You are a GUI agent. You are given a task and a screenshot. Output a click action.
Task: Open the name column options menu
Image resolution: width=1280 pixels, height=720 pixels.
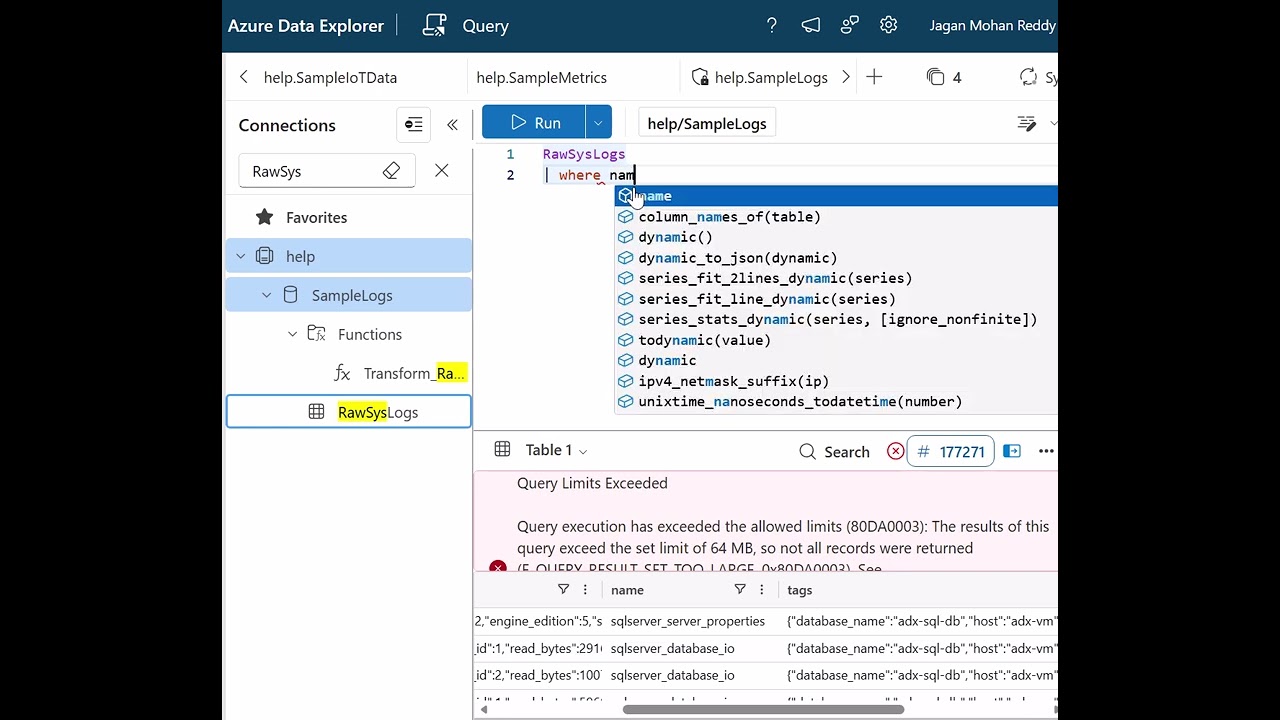(762, 590)
